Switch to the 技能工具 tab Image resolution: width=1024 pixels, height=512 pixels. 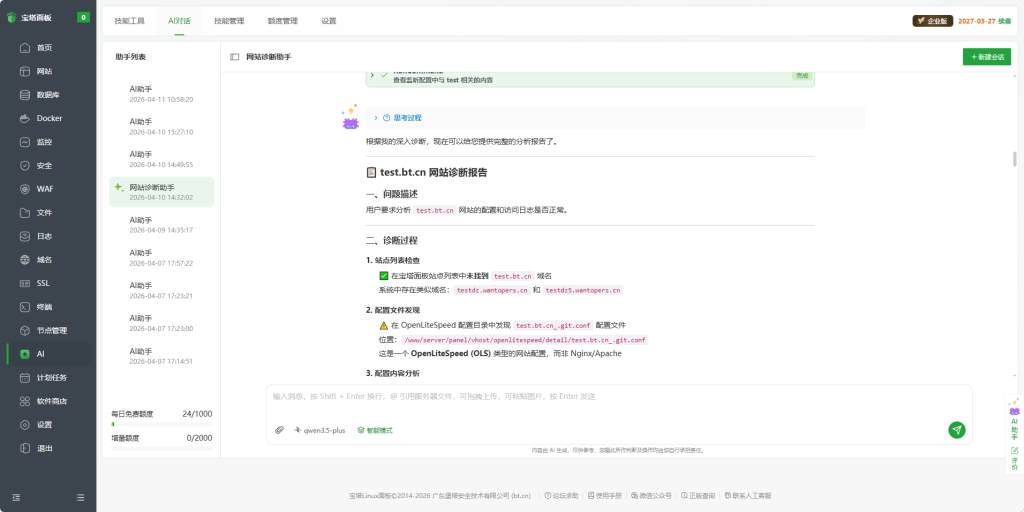click(x=129, y=20)
